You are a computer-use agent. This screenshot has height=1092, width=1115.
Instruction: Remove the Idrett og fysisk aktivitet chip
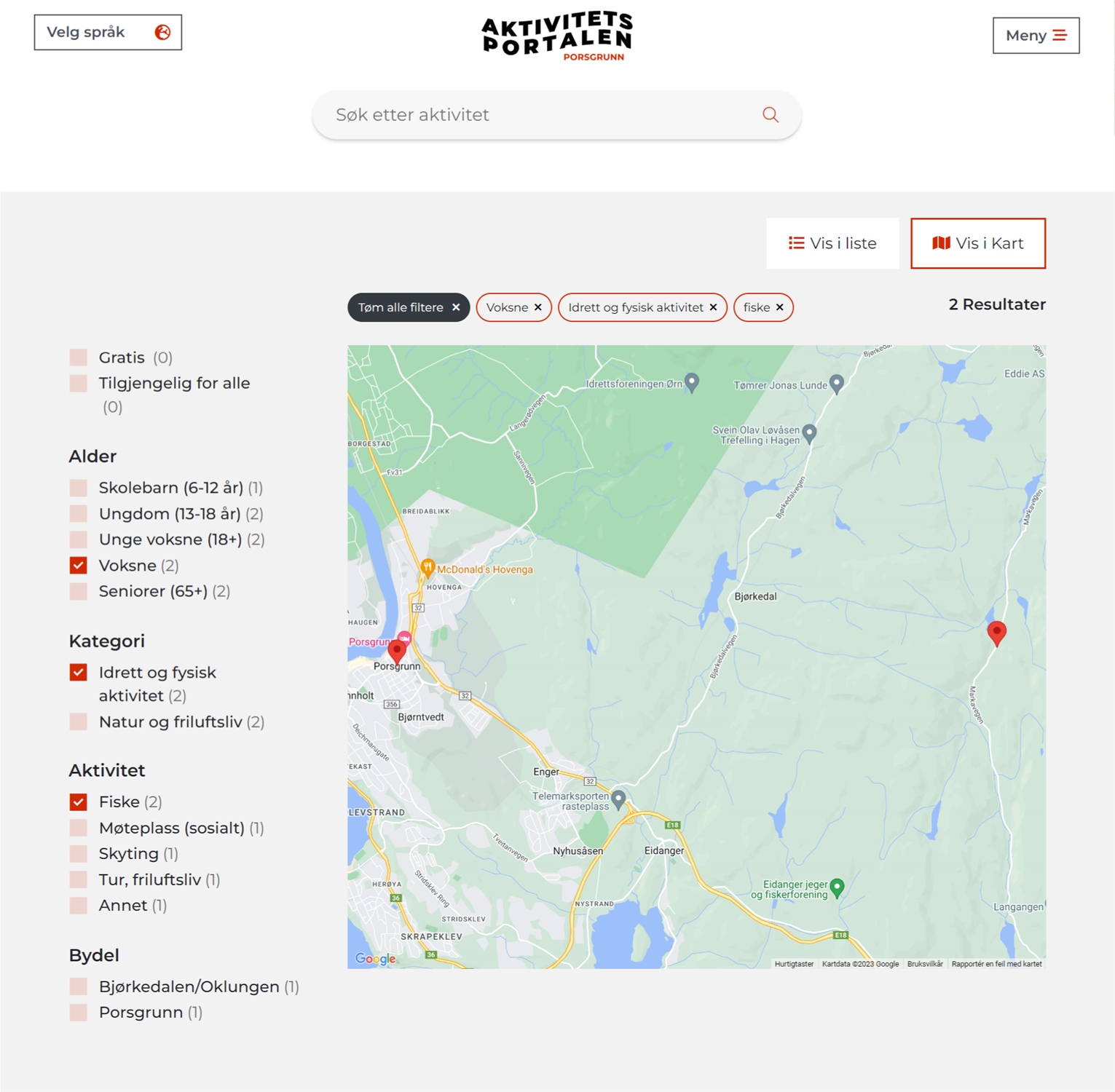(x=714, y=307)
